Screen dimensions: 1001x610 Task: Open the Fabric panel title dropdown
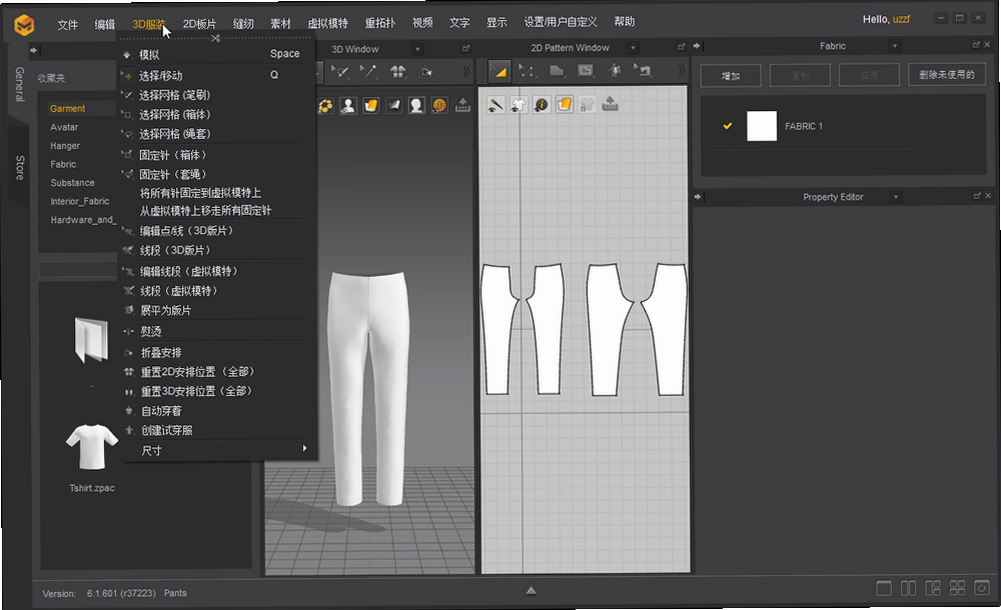[x=894, y=46]
